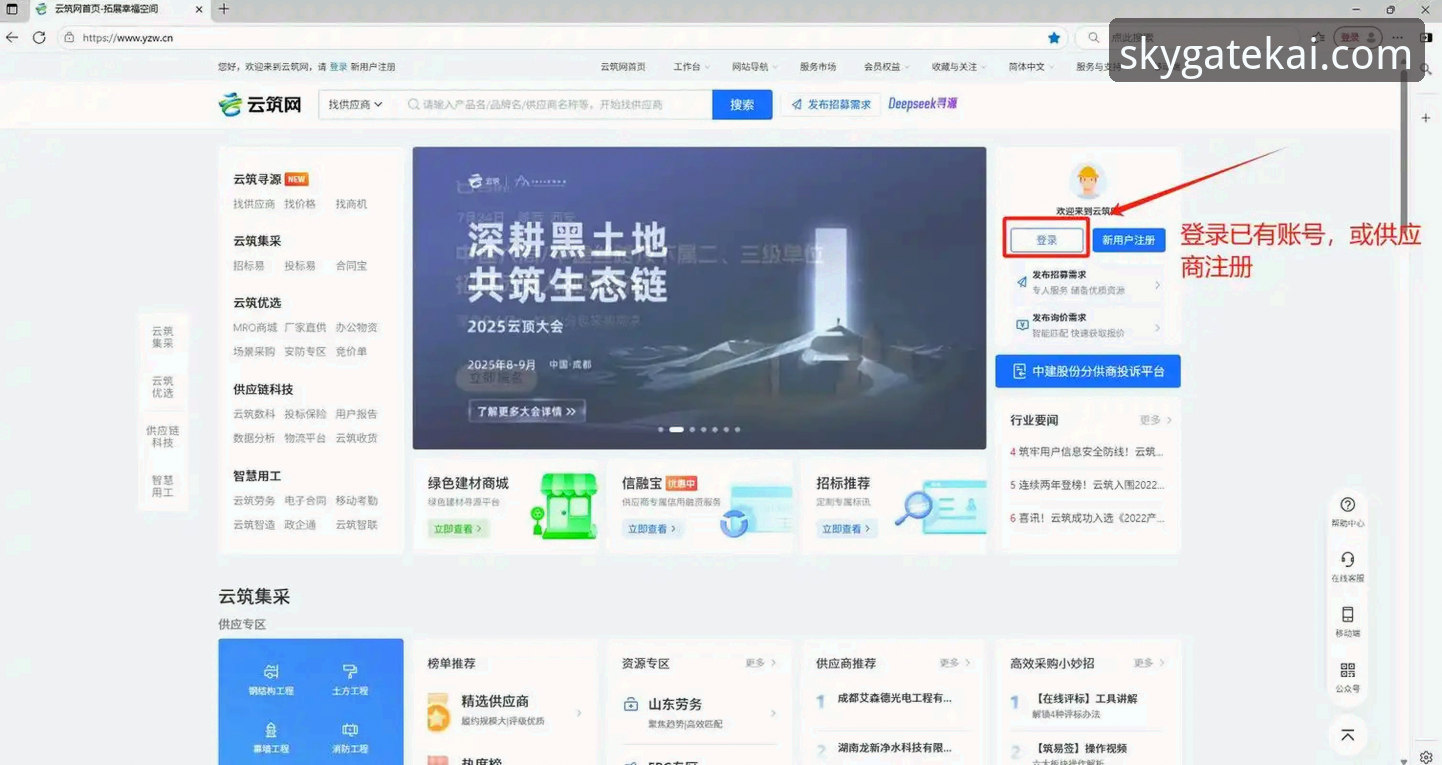This screenshot has height=765, width=1442.
Task: Click the 山东劳务 briefcase icon
Action: pos(631,704)
